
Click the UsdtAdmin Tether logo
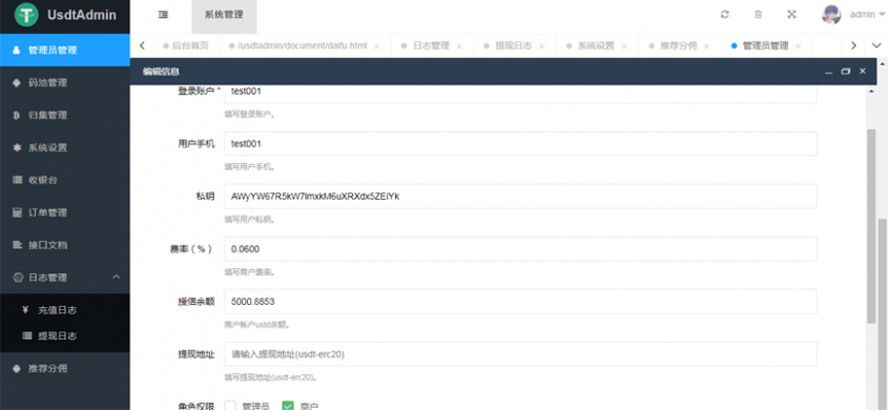[x=26, y=15]
